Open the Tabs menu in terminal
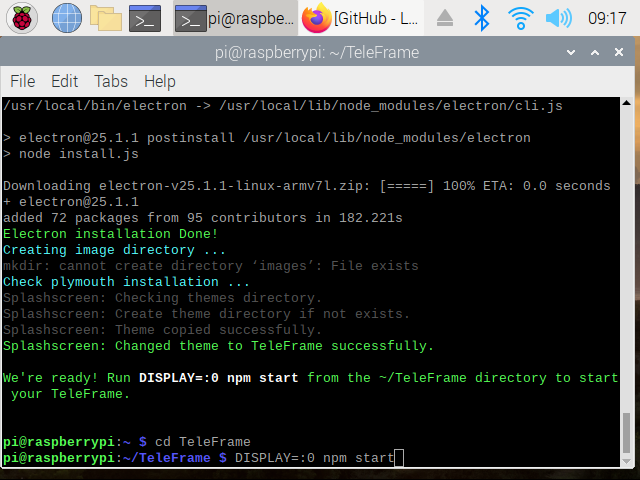 pyautogui.click(x=111, y=81)
